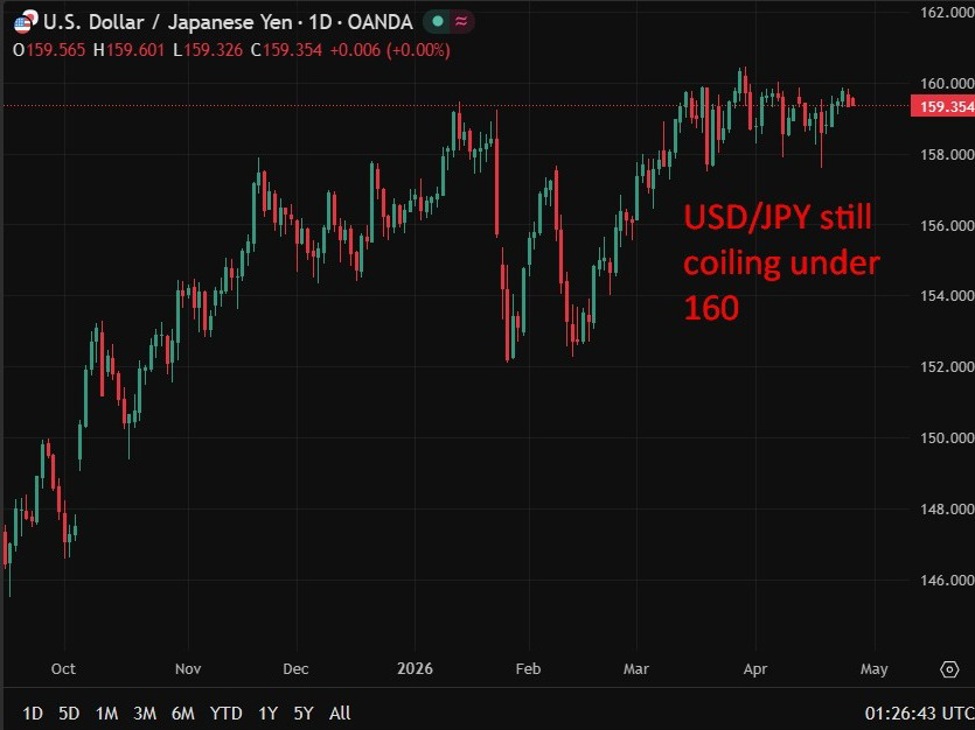The image size is (975, 730).
Task: Click the red 159.354 price label
Action: (943, 103)
